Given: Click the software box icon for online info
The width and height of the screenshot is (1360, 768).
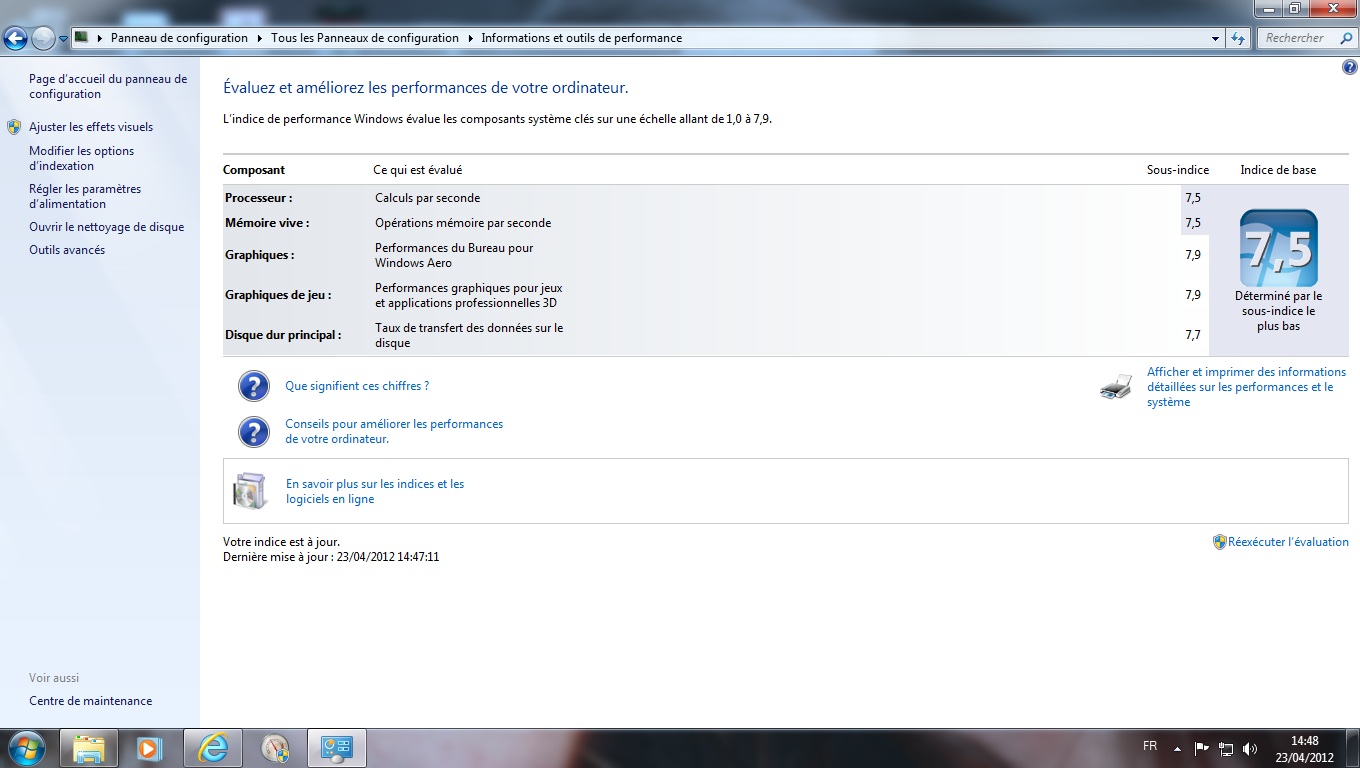Looking at the screenshot, I should (249, 491).
